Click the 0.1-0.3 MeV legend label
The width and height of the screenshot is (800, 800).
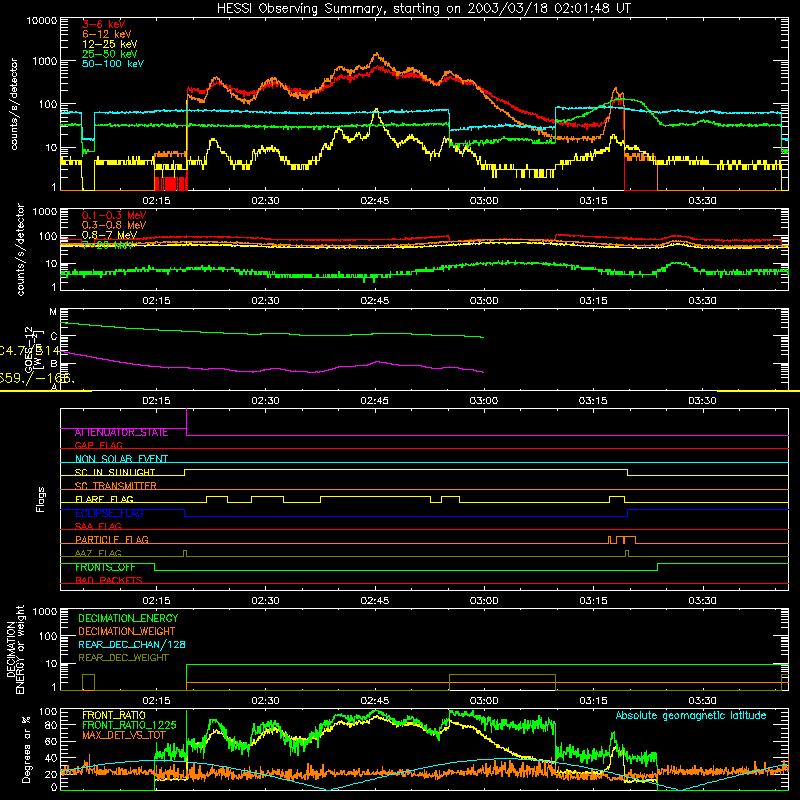(x=114, y=215)
